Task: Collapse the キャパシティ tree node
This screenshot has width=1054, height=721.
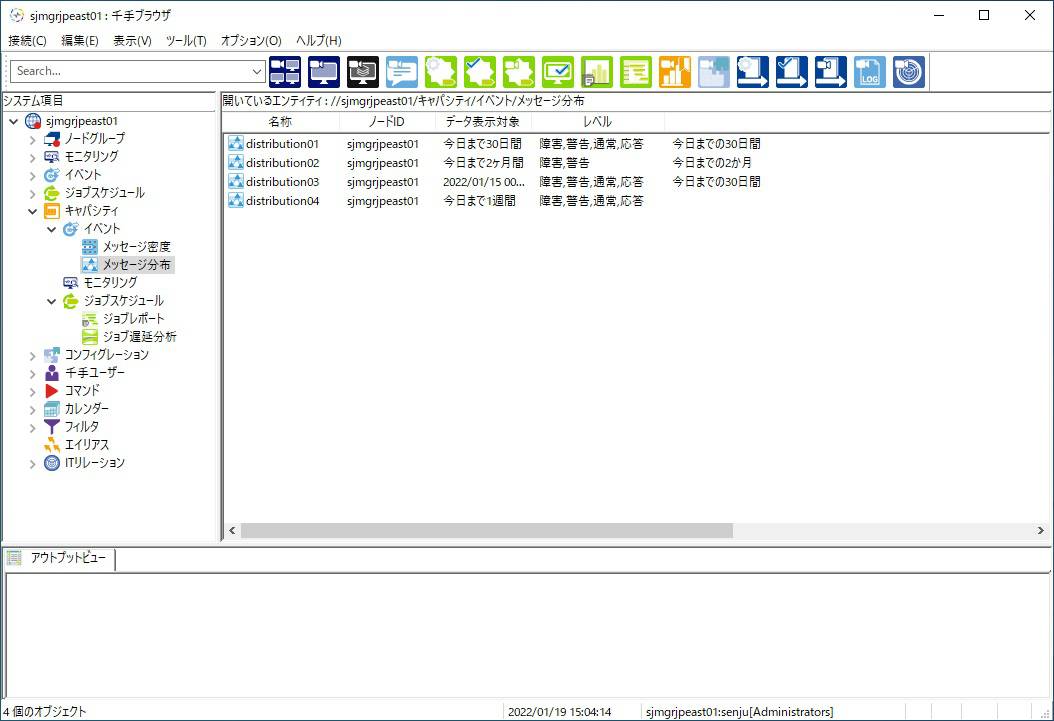Action: click(x=32, y=212)
